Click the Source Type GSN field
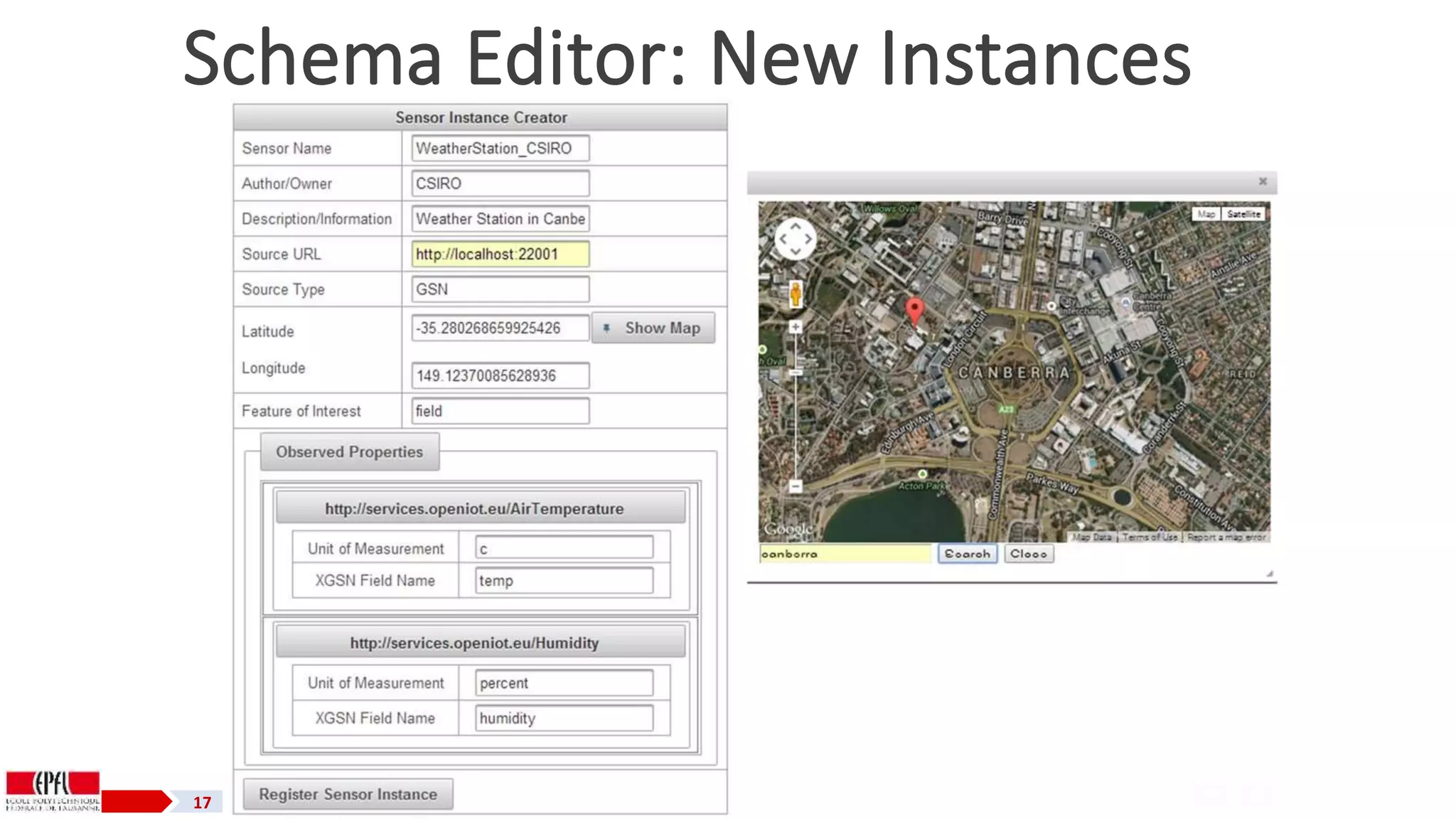Screen dimensions: 1456x819 [500, 289]
